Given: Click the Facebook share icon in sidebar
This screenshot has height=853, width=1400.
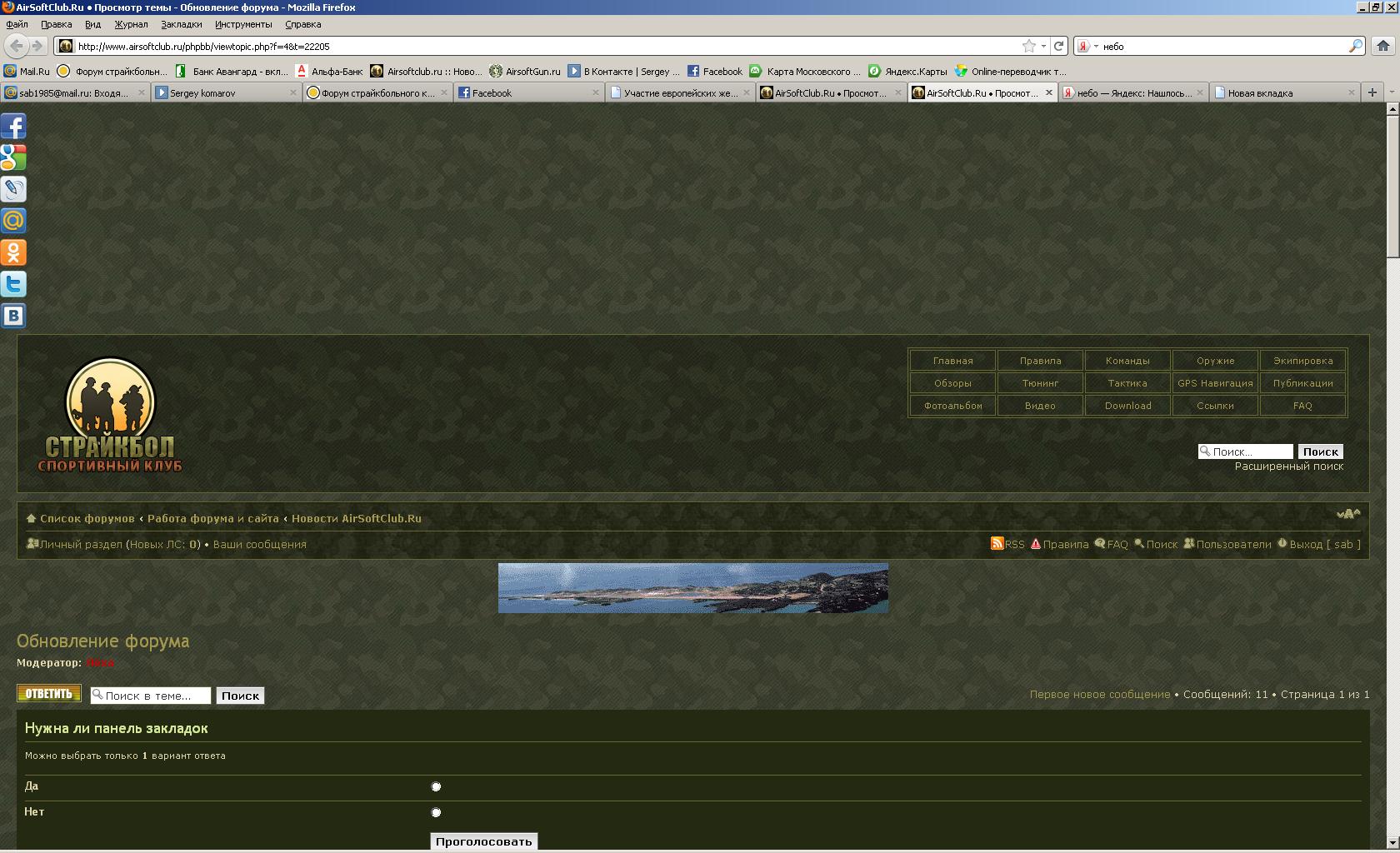Looking at the screenshot, I should [13, 127].
